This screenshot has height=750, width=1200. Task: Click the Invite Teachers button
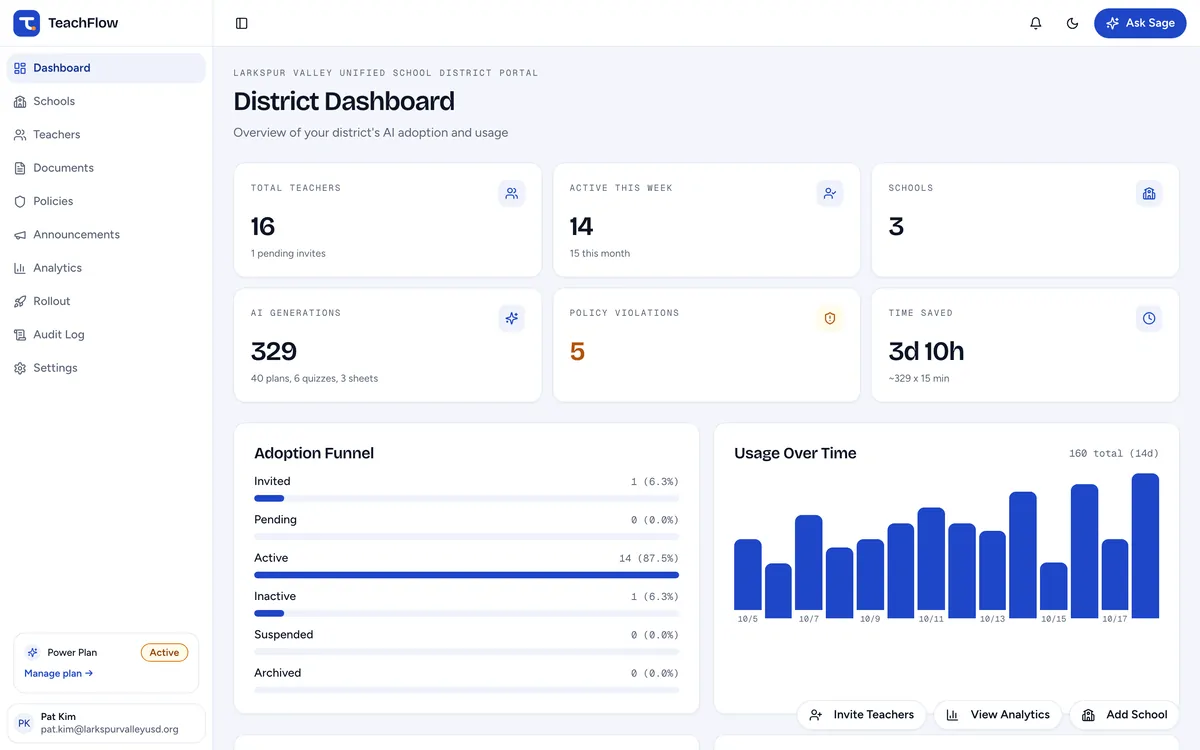(x=862, y=715)
